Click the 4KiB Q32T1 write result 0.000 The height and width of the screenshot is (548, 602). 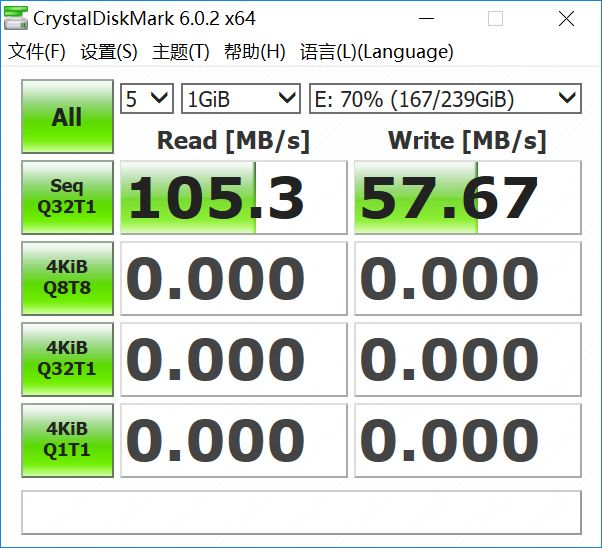coord(468,359)
